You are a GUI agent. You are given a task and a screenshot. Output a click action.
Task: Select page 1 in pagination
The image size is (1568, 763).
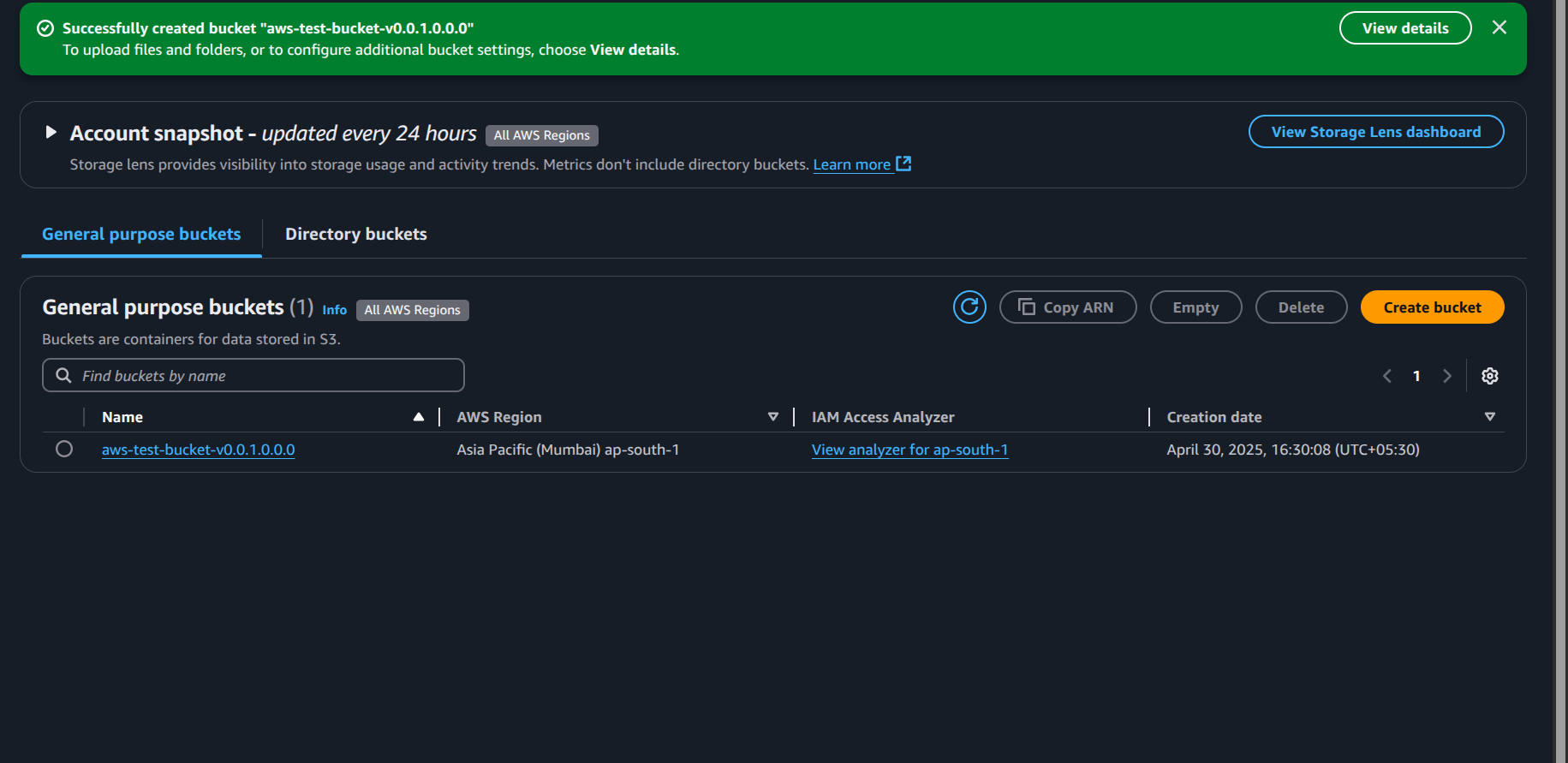click(1416, 376)
